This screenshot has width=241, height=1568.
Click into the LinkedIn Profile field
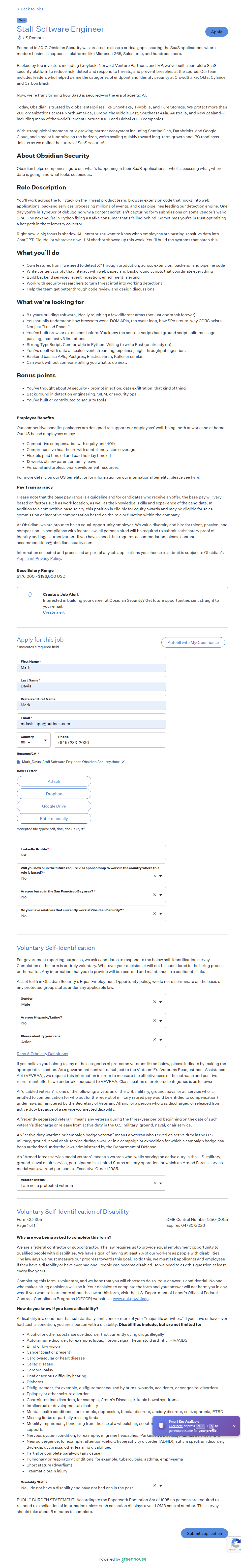91,855
